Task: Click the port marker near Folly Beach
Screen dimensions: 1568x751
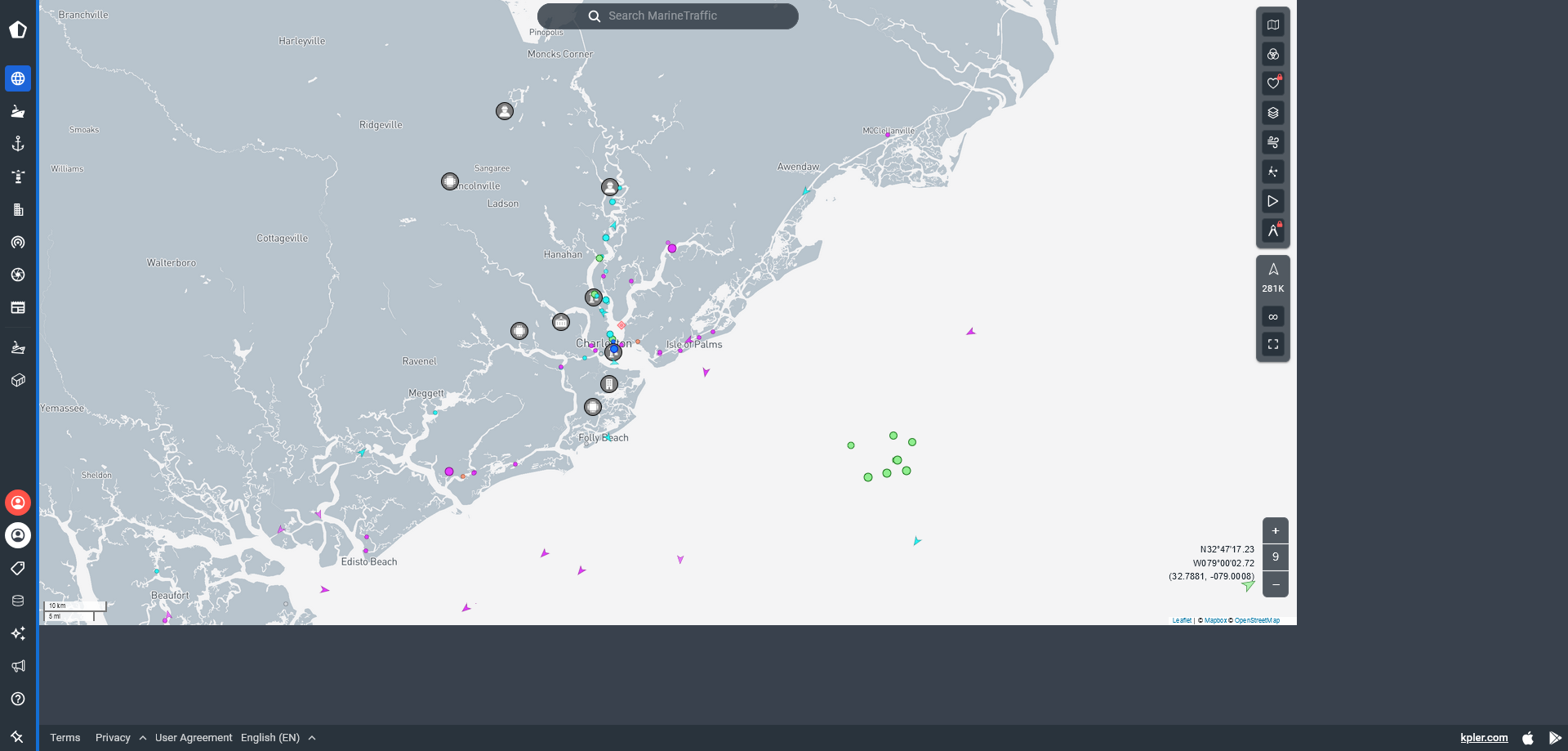Action: pos(593,407)
